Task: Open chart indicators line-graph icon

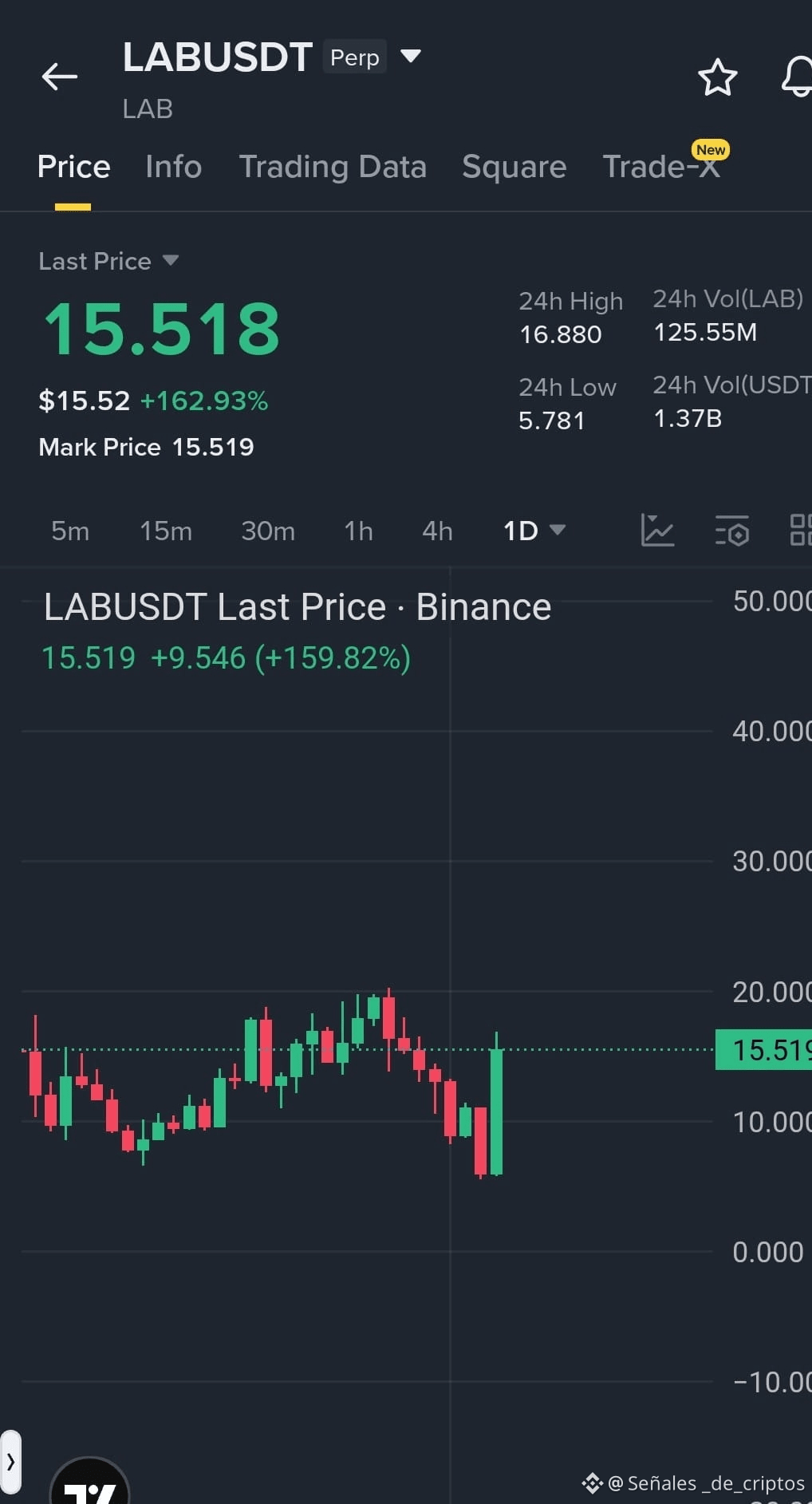Action: [657, 530]
